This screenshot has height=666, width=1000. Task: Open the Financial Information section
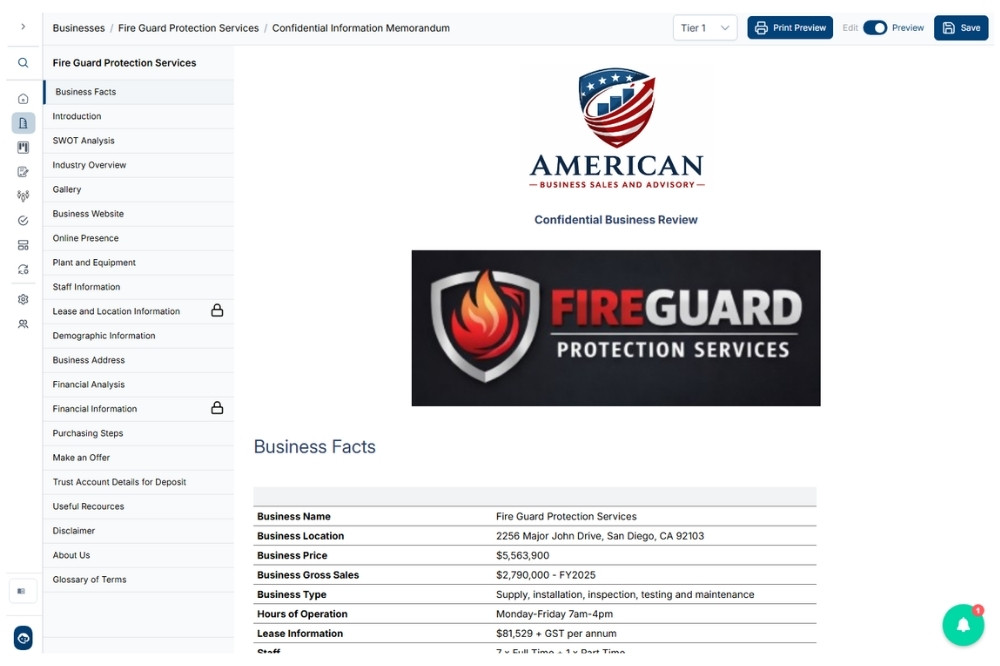[x=138, y=409]
